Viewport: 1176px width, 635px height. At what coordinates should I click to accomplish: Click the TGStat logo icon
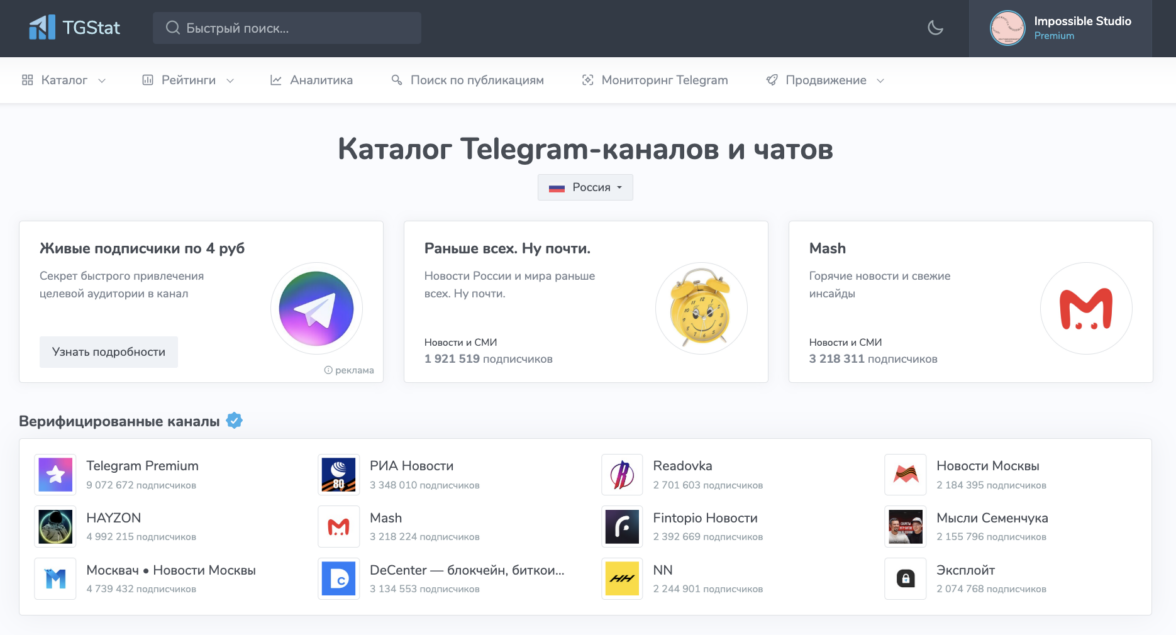[42, 28]
